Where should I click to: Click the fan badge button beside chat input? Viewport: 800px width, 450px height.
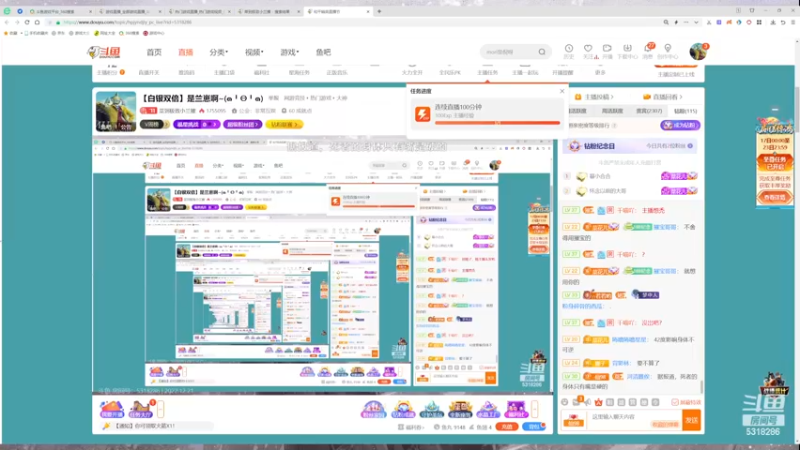(573, 420)
